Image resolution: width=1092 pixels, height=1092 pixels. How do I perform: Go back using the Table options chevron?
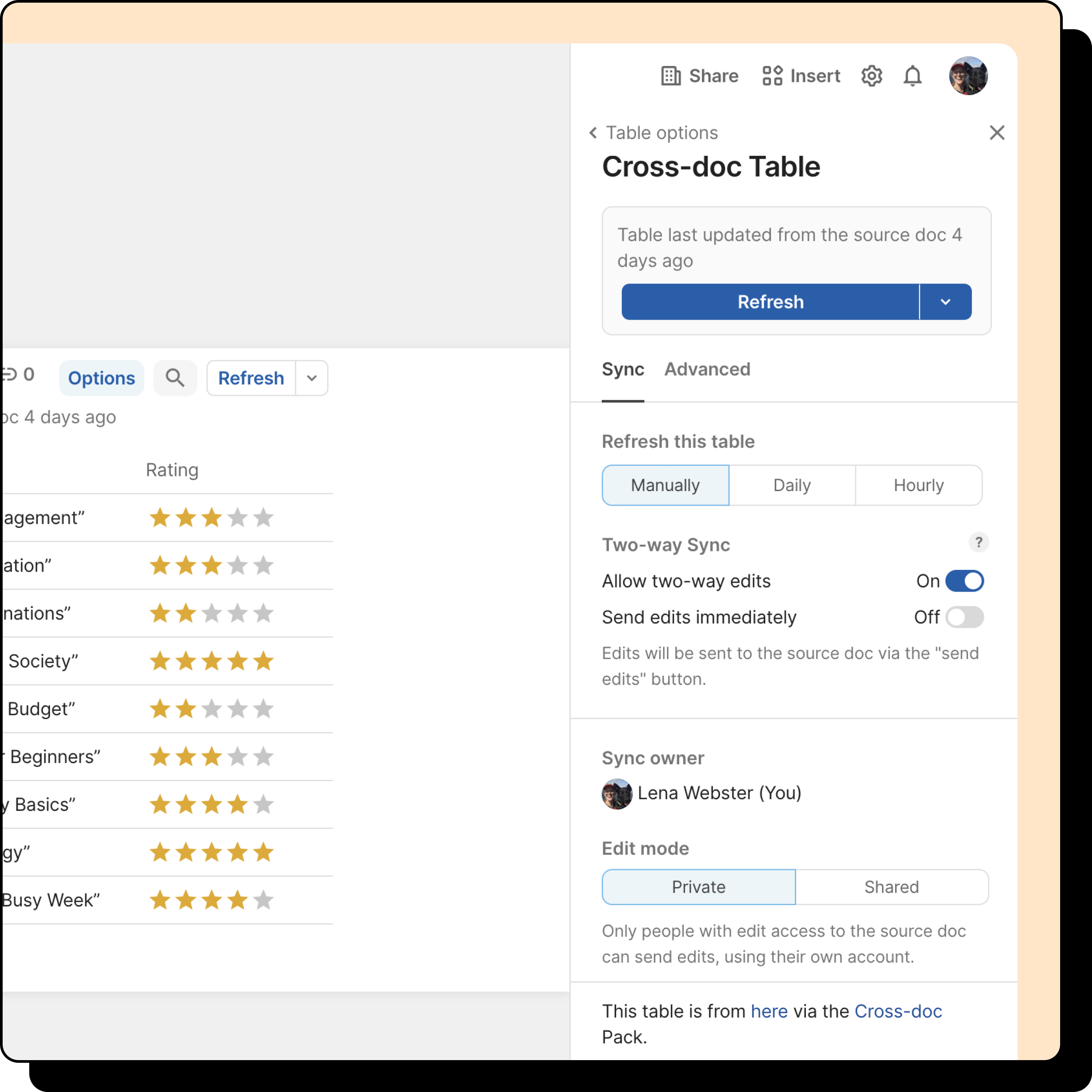tap(593, 133)
